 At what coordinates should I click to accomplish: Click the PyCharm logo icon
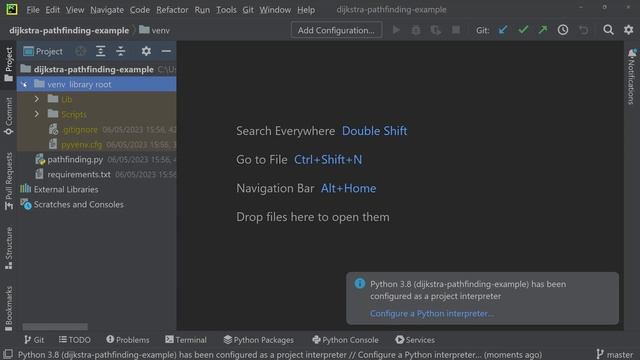pos(12,9)
